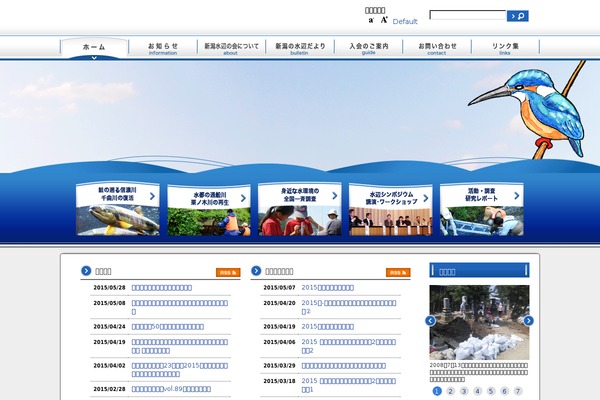Open the middle item dated 2015/04/20

349,307
